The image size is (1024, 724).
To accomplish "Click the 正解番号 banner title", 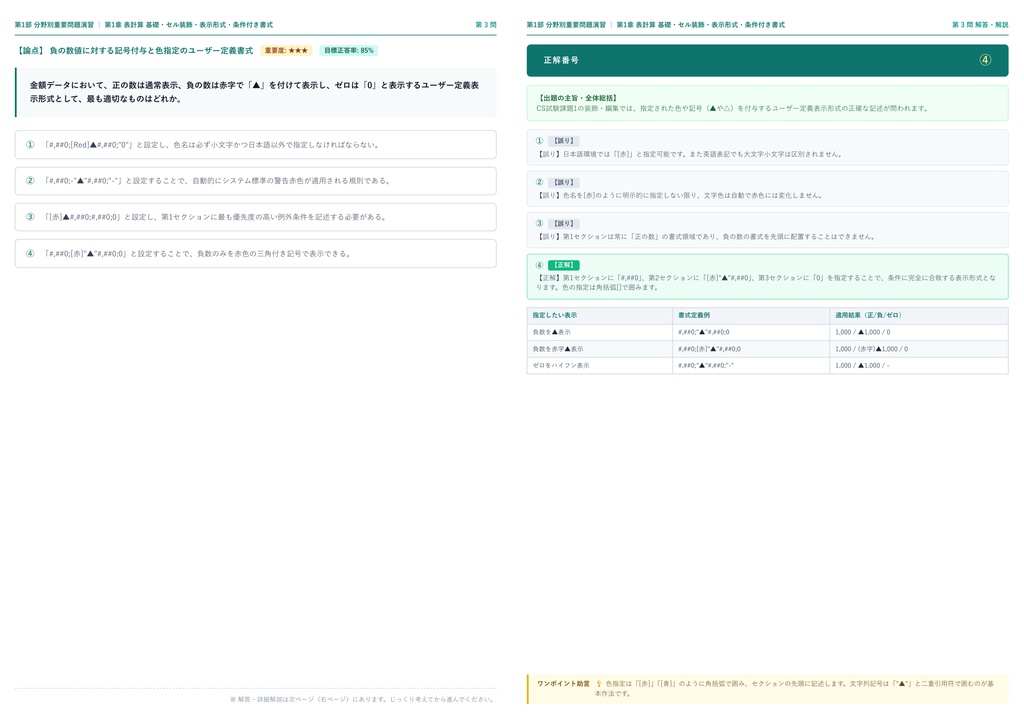I will click(x=561, y=60).
